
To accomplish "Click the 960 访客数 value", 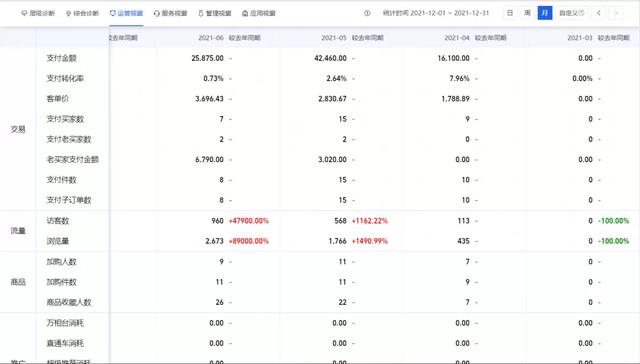I will coord(217,221).
